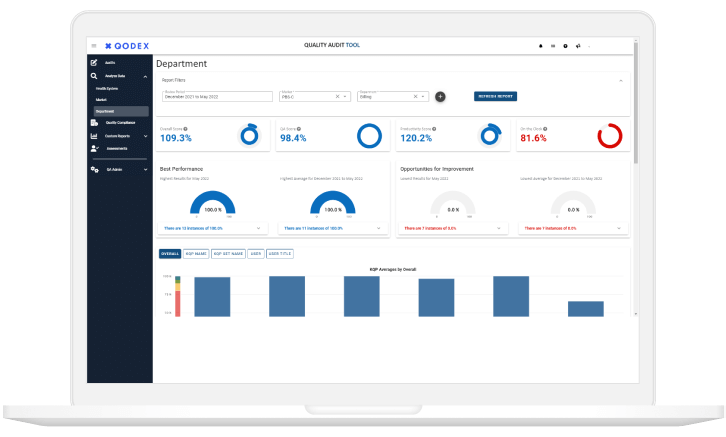Select the KQP Name tab
The height and width of the screenshot is (437, 726).
click(196, 254)
